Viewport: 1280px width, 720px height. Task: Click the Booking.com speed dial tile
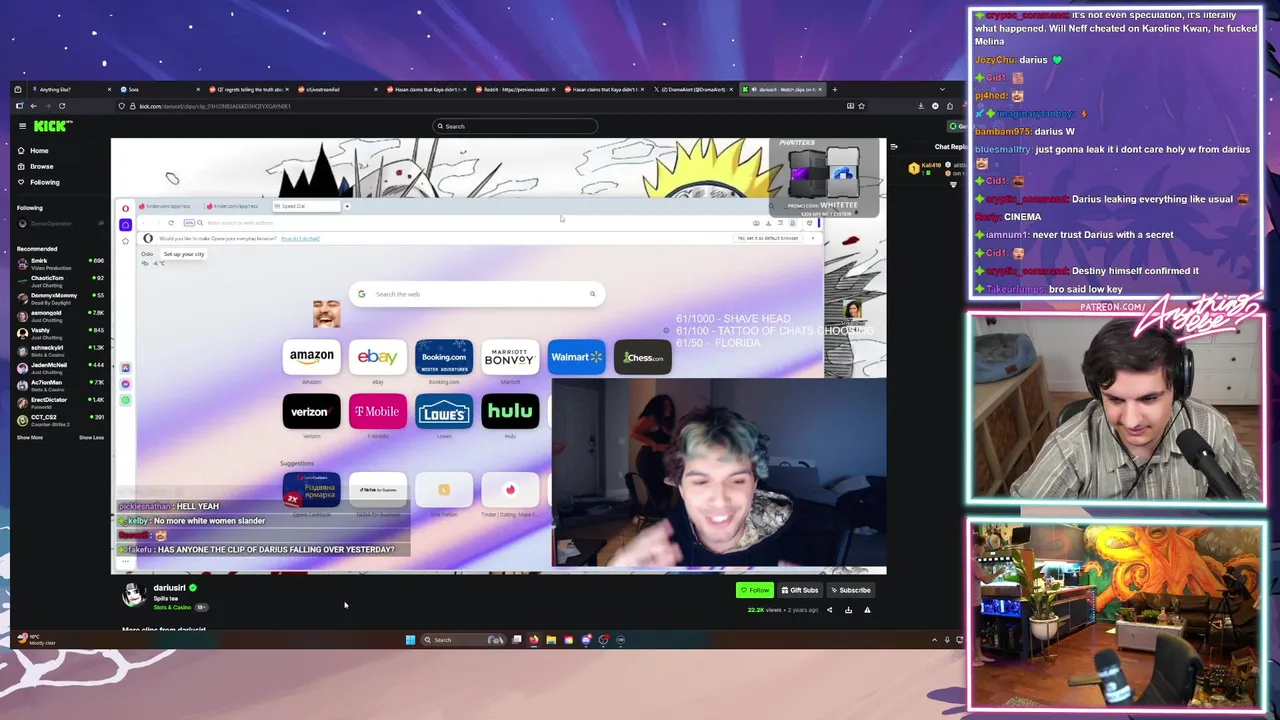(x=444, y=357)
